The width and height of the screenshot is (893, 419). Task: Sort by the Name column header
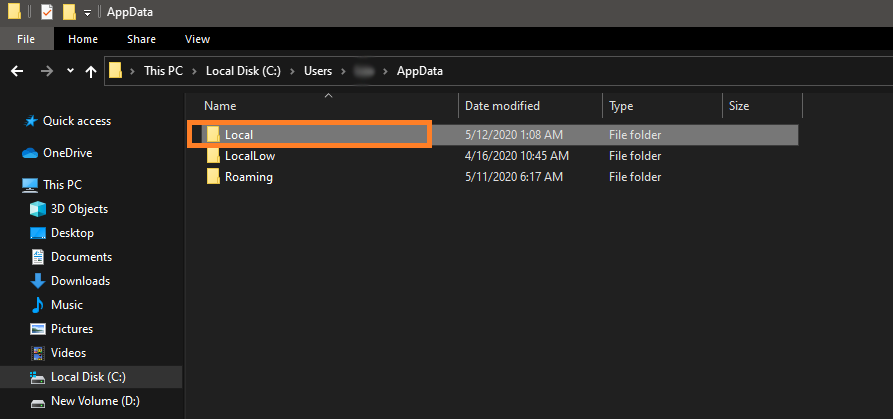(220, 106)
